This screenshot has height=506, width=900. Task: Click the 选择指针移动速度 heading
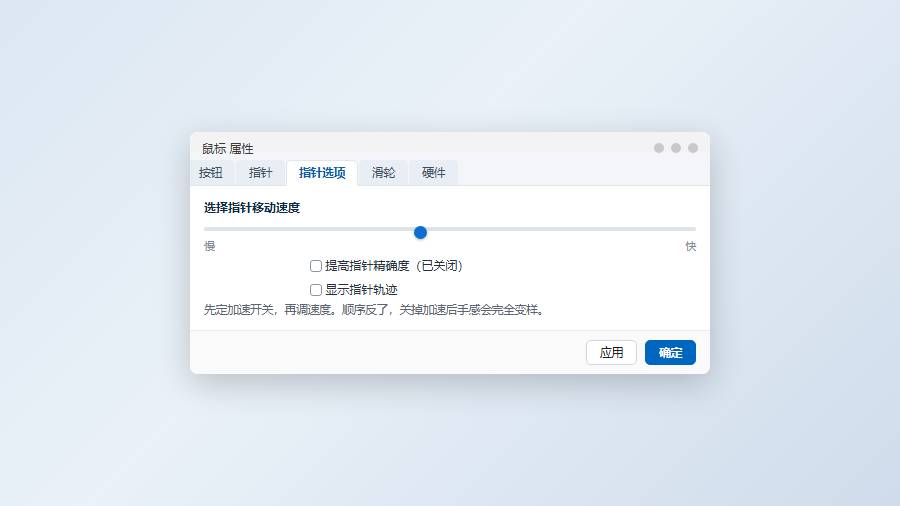[252, 208]
